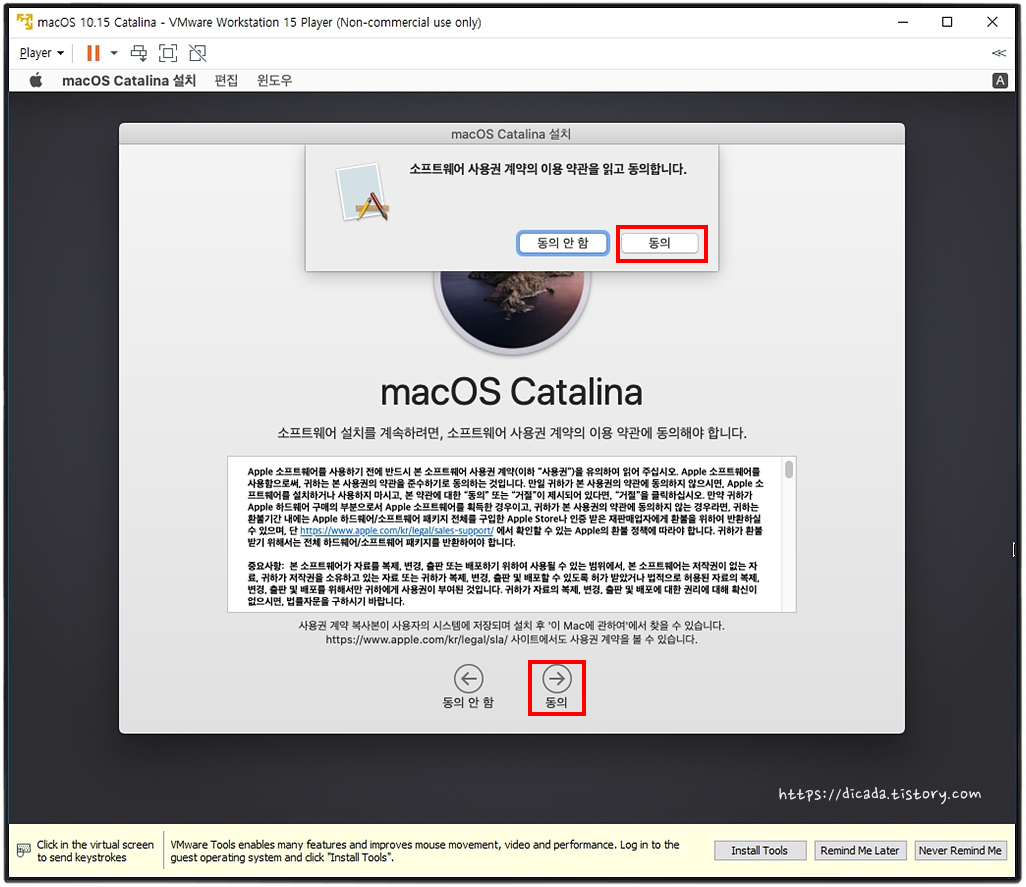Click the installer app icon in dialog
The height and width of the screenshot is (887, 1026).
pos(362,192)
